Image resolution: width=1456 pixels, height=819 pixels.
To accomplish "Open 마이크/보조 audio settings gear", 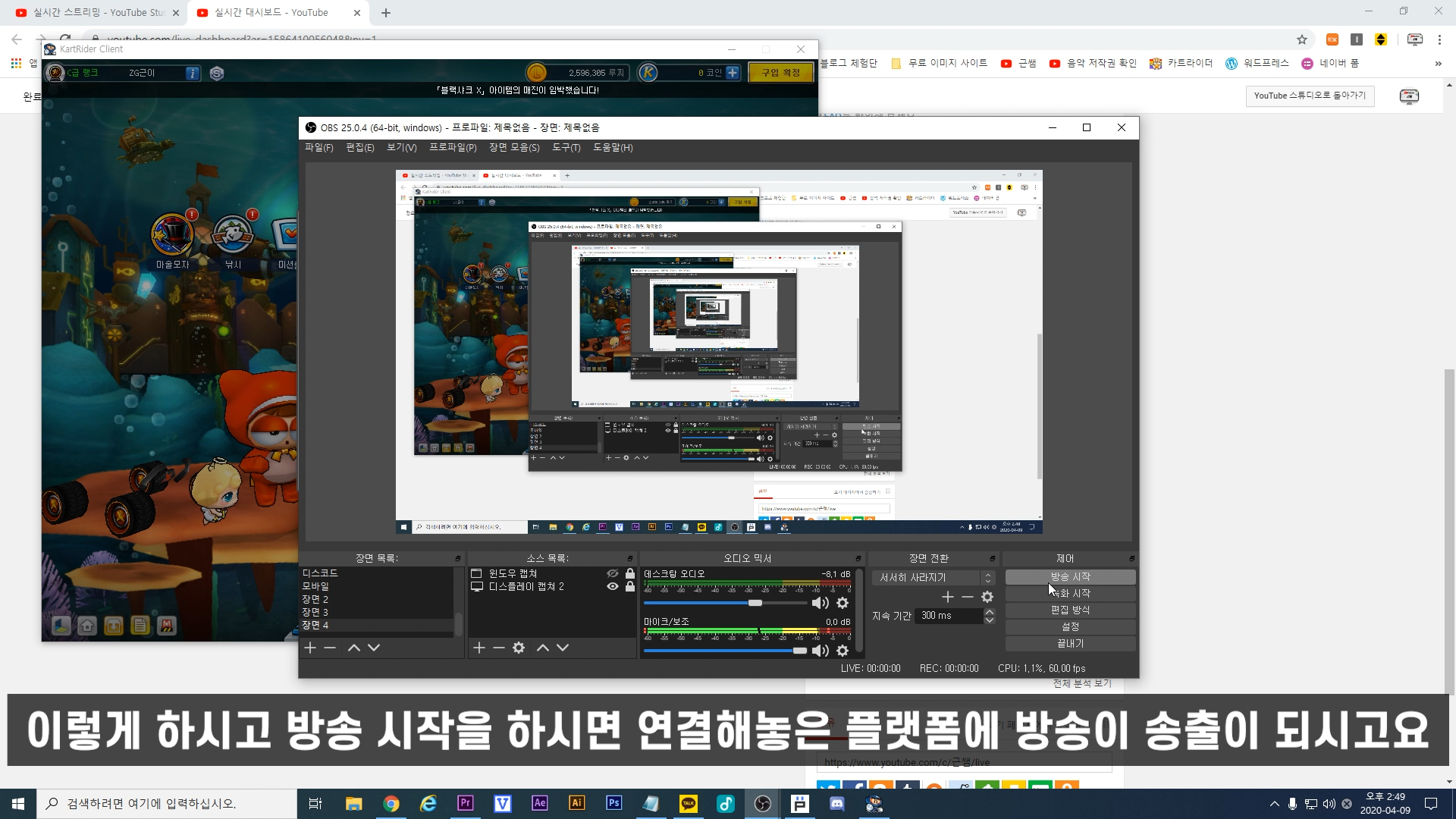I will click(843, 651).
